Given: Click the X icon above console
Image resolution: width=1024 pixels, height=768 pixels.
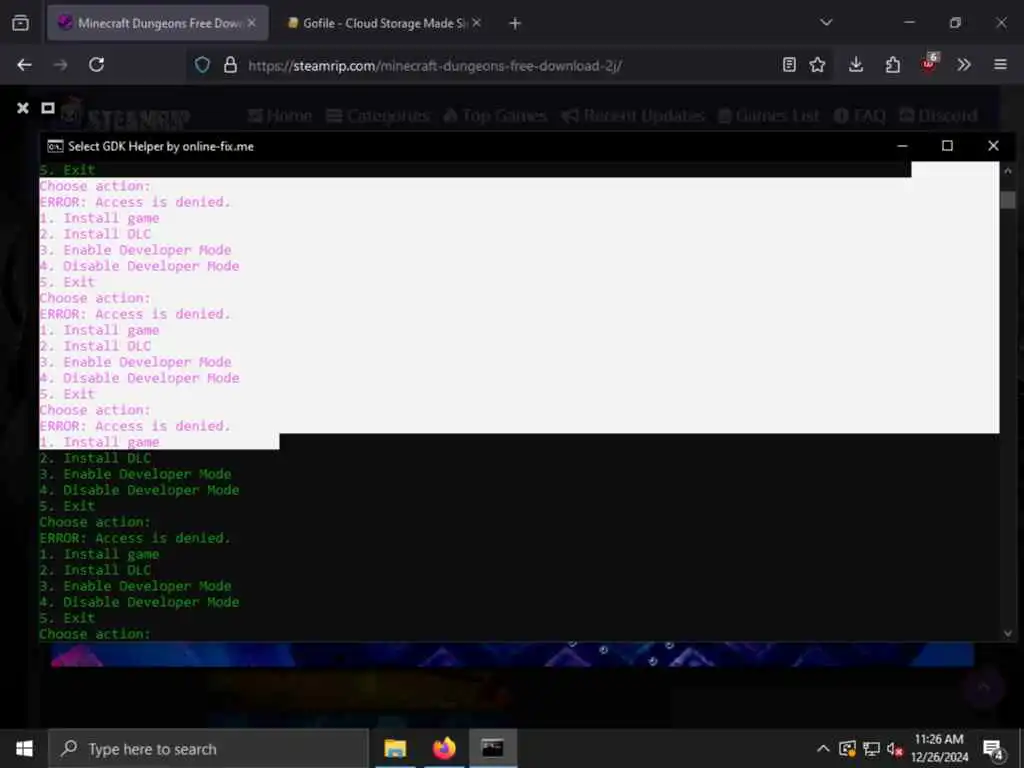Looking at the screenshot, I should [x=23, y=108].
